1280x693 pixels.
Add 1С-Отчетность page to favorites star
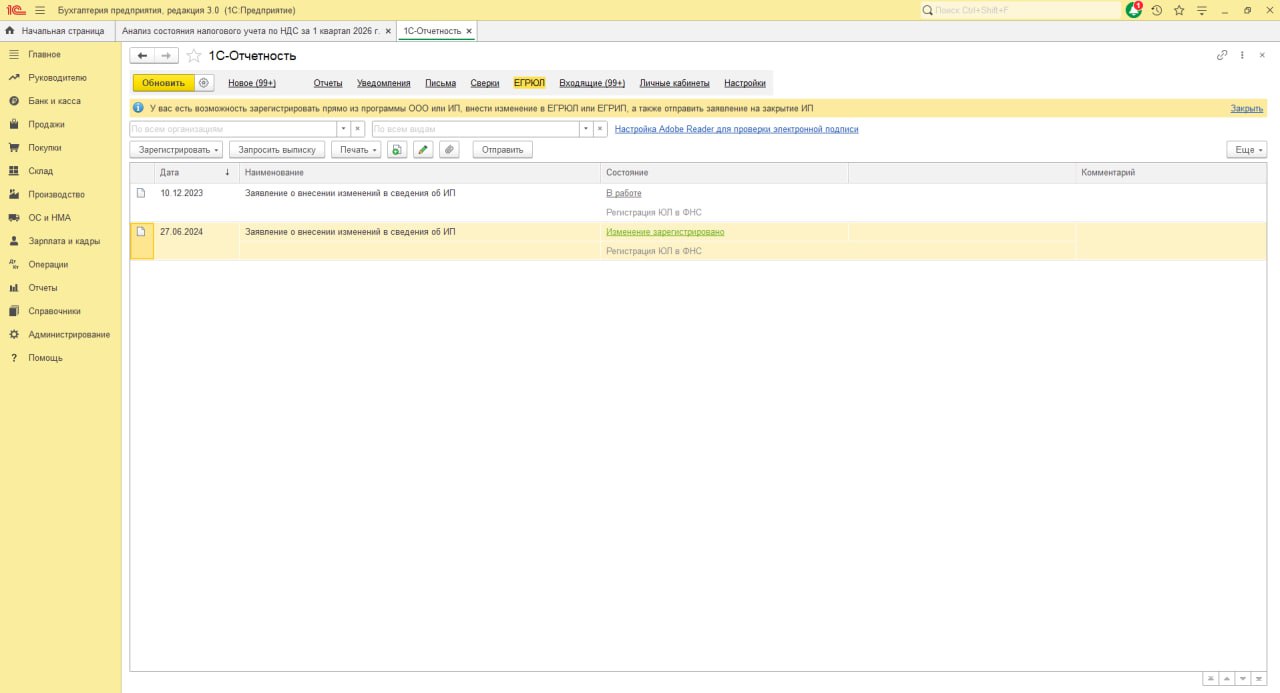click(x=194, y=56)
